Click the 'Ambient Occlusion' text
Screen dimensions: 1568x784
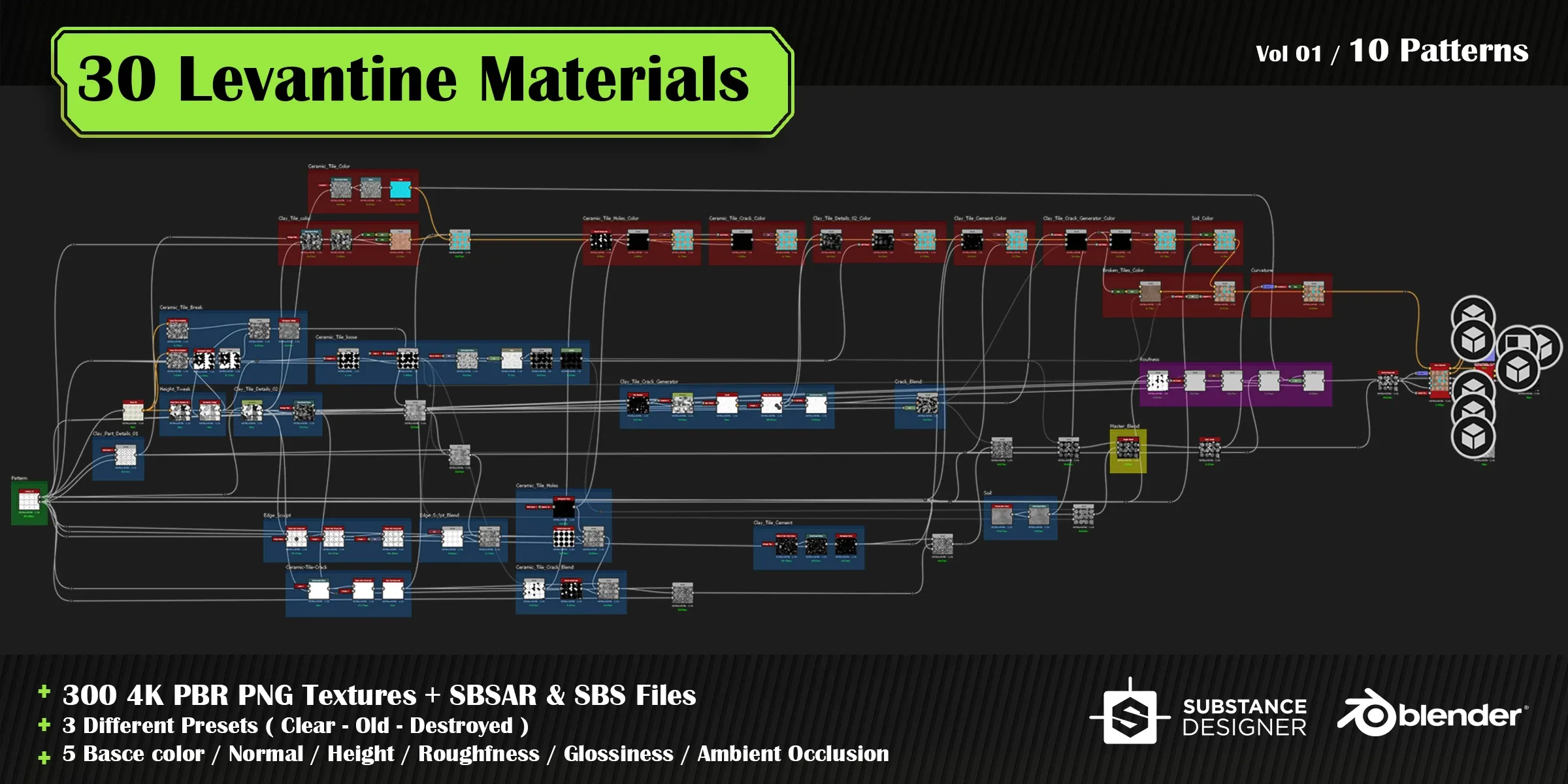click(793, 753)
